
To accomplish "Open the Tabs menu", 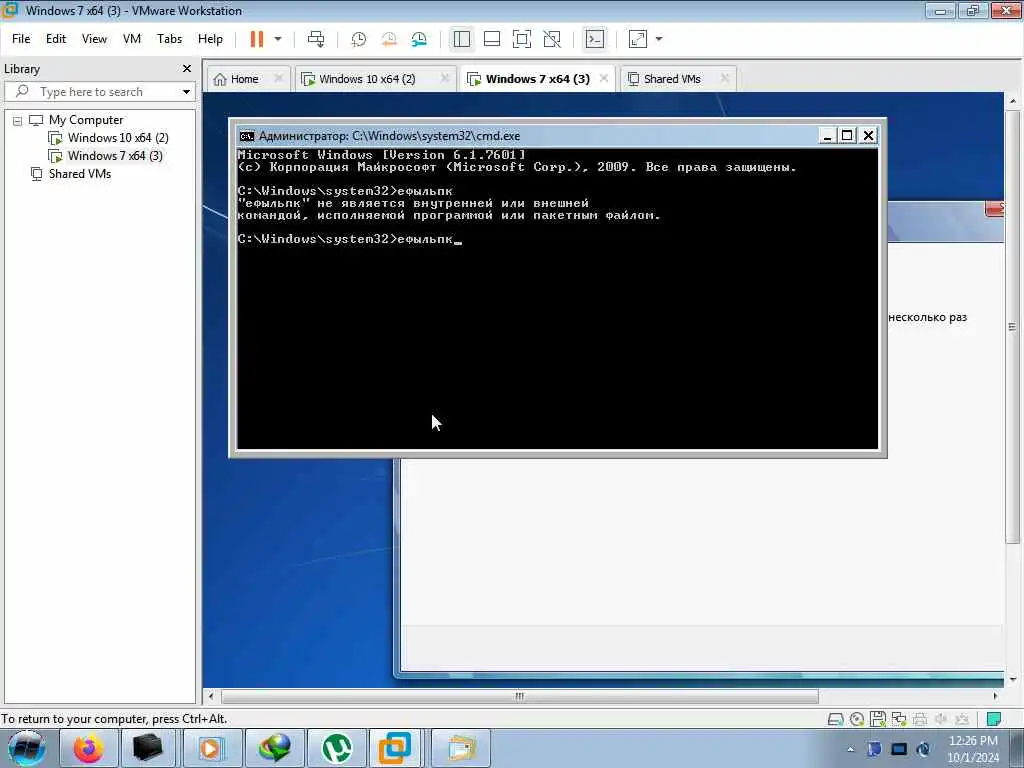I will (x=169, y=39).
